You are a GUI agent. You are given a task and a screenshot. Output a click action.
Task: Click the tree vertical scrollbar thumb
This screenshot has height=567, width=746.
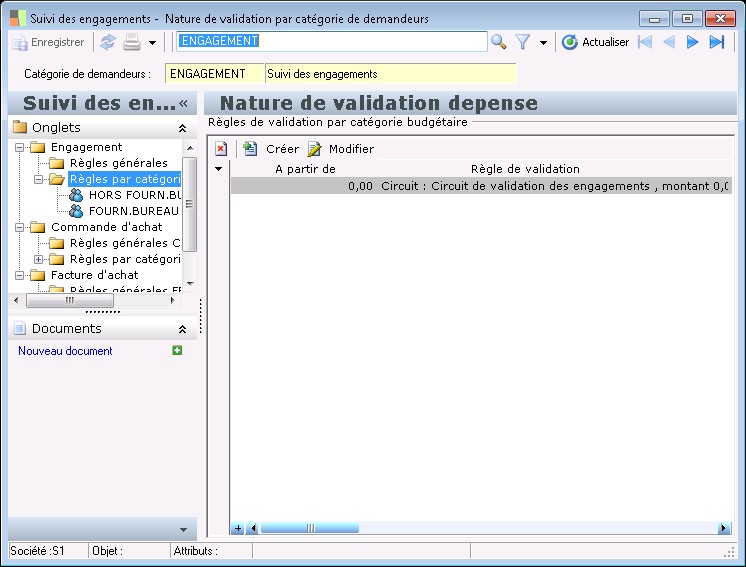(190, 204)
